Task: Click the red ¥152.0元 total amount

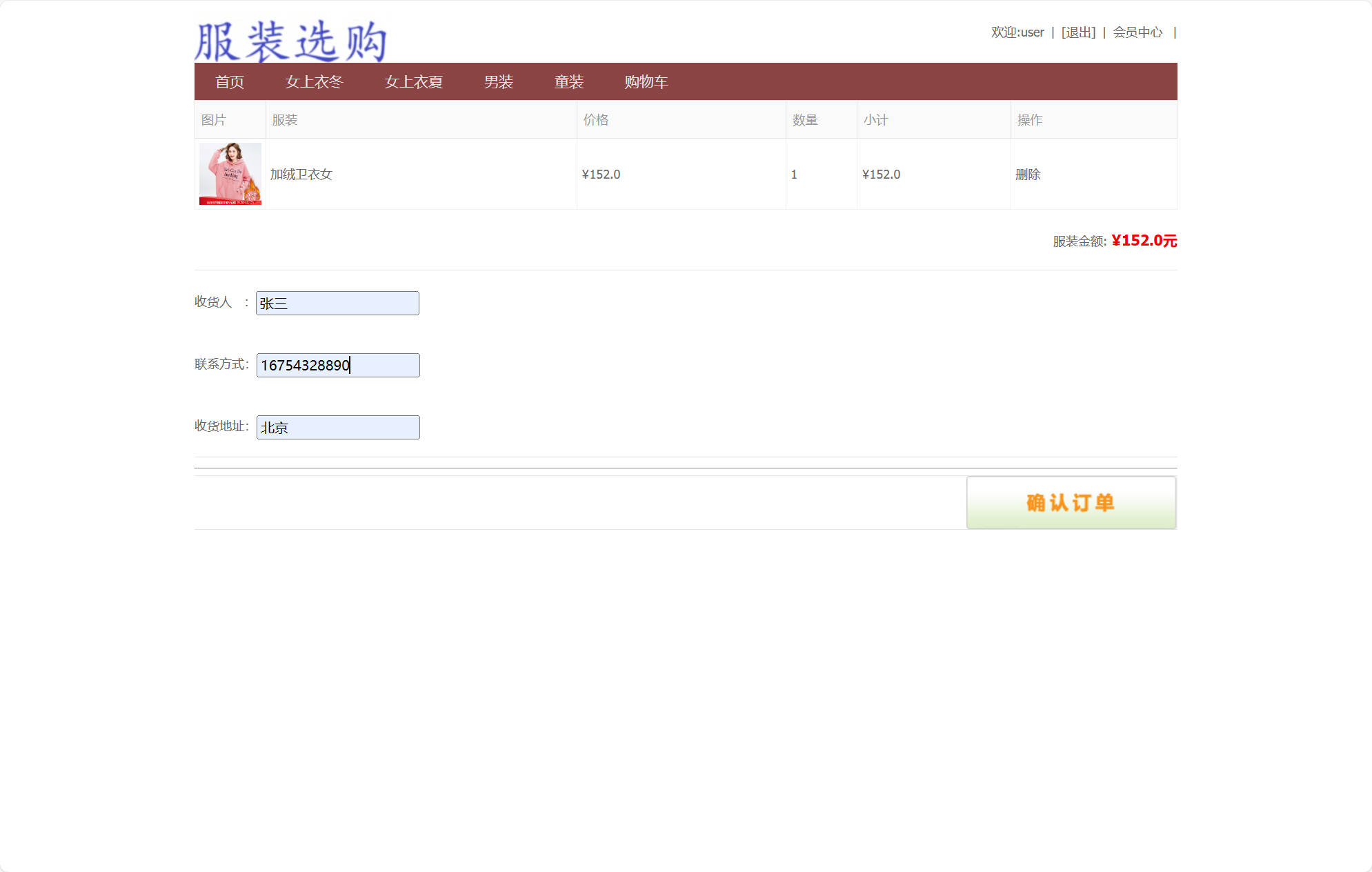Action: [x=1144, y=241]
